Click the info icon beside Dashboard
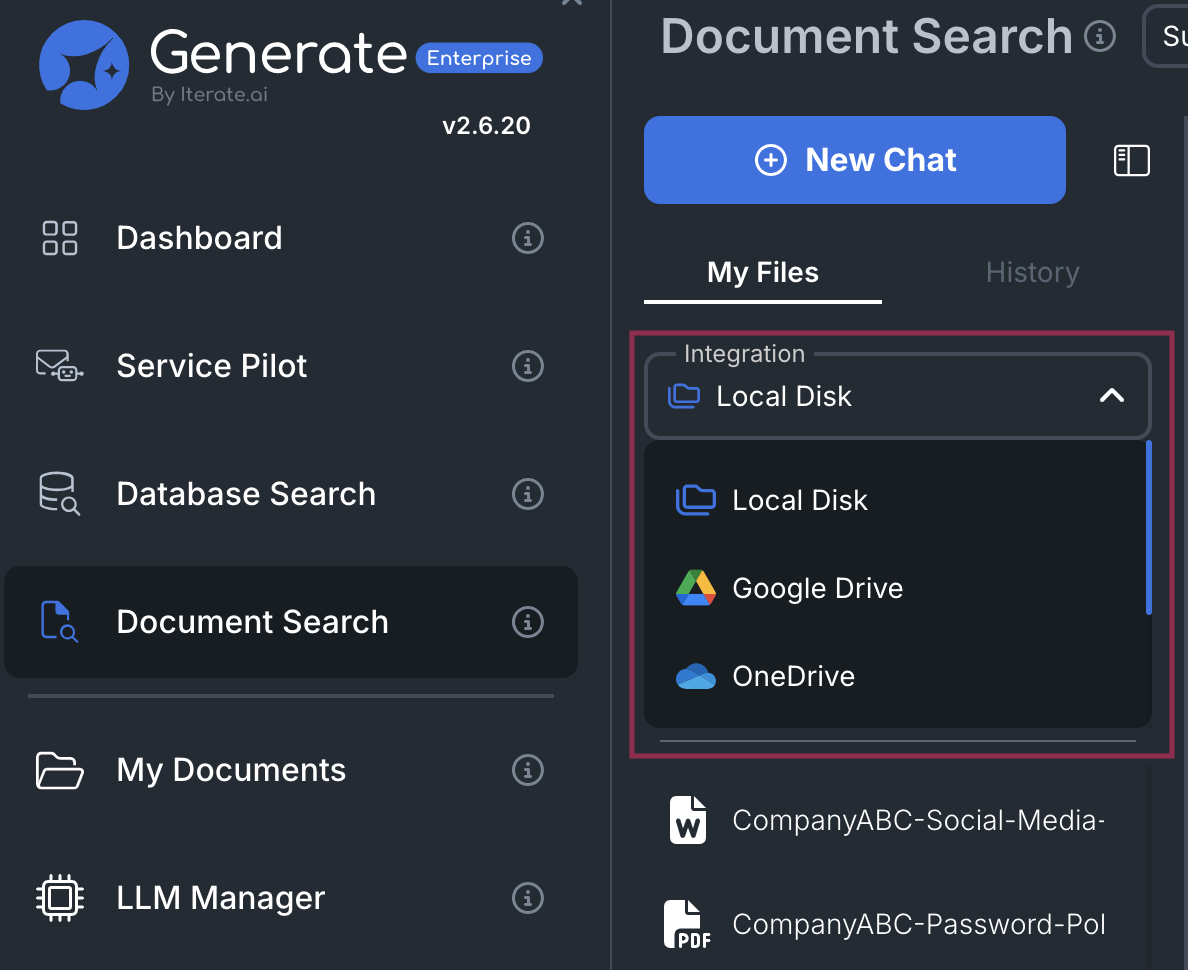 (x=528, y=238)
